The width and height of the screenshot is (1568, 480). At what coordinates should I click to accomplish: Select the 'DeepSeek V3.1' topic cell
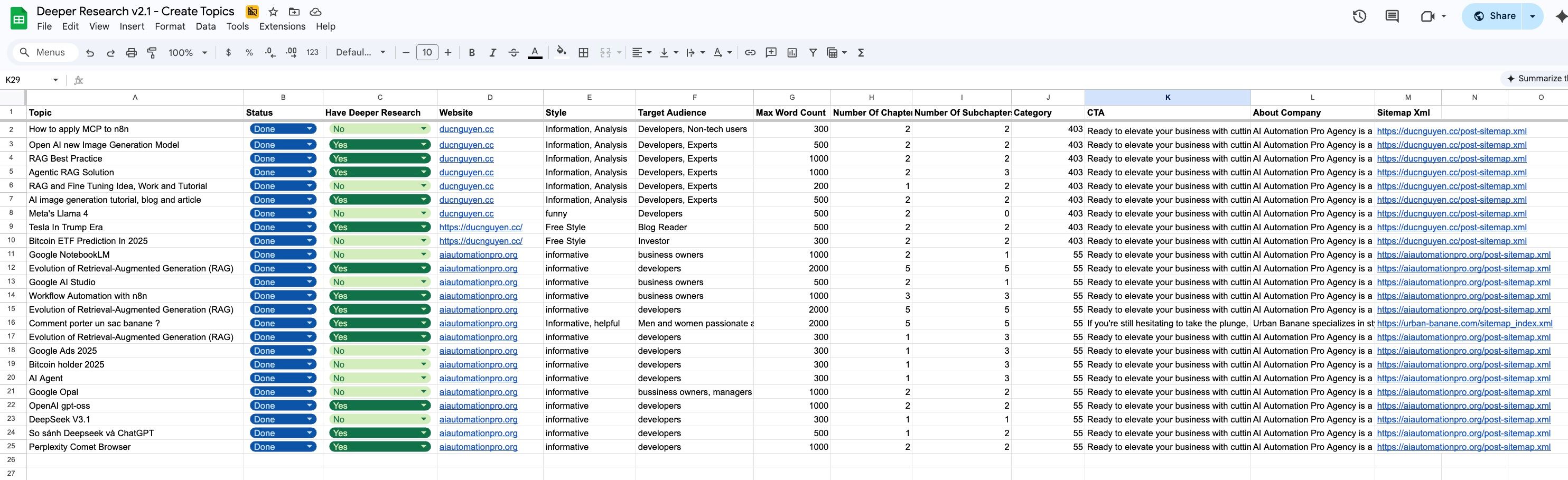pos(135,420)
